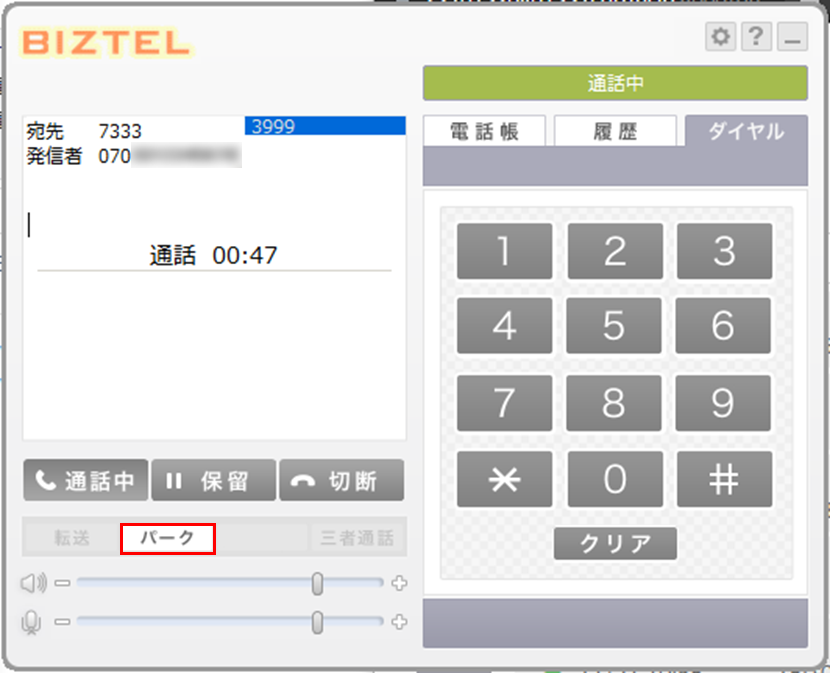Increase microphone level with plus icon
The image size is (830, 673).
399,622
